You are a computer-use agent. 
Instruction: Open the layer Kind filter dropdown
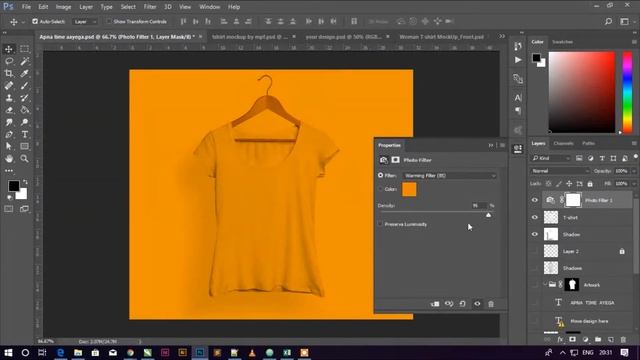coord(551,158)
